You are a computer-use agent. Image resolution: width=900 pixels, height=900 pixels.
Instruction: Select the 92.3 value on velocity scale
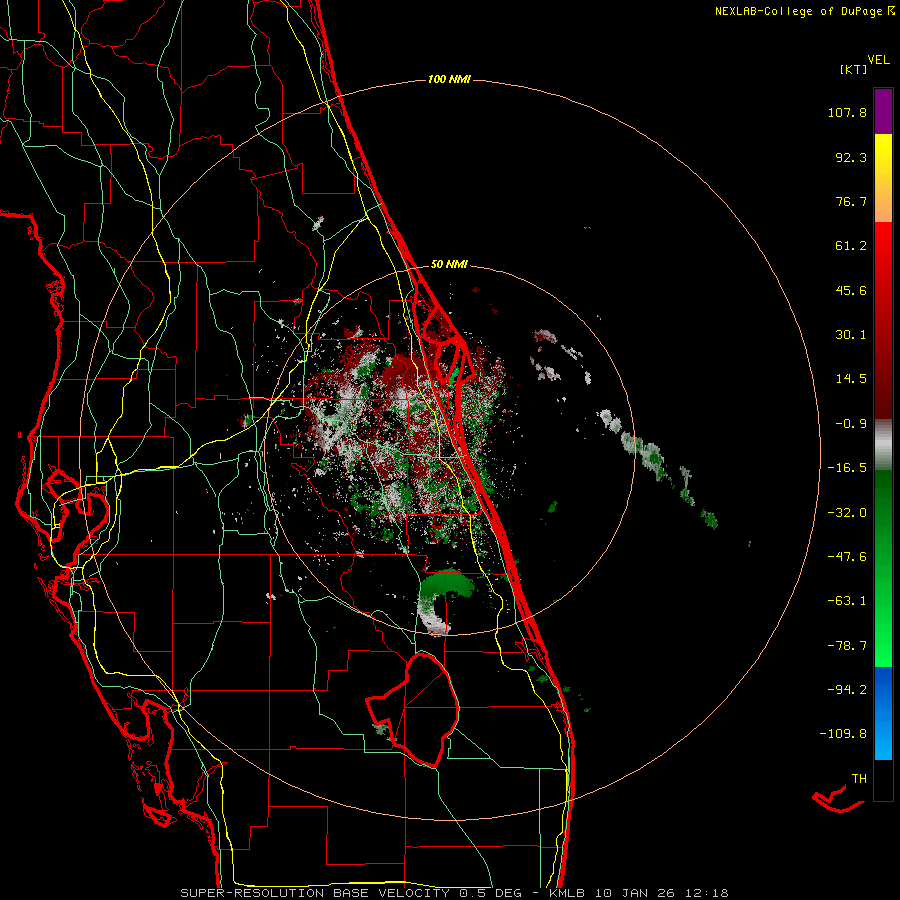click(851, 157)
